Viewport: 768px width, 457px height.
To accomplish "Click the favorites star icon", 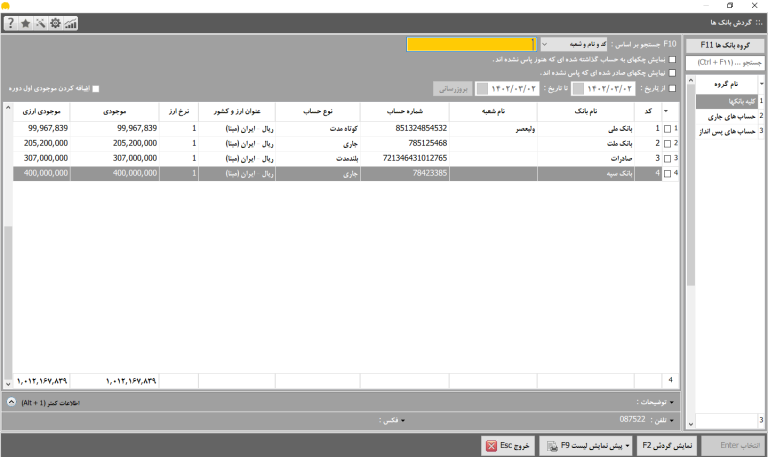I will coord(25,23).
